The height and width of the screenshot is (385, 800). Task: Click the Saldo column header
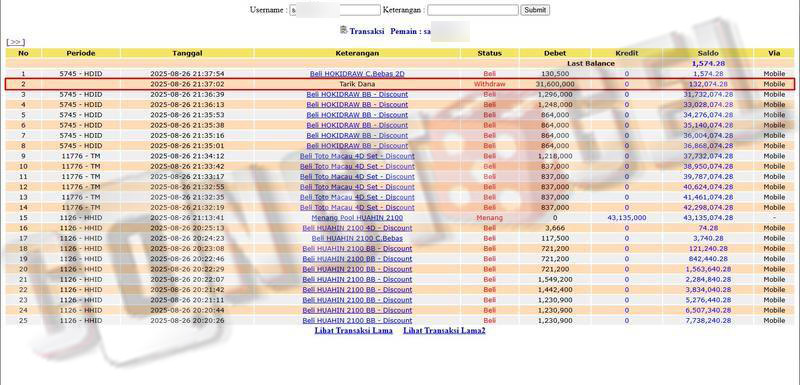pos(708,53)
